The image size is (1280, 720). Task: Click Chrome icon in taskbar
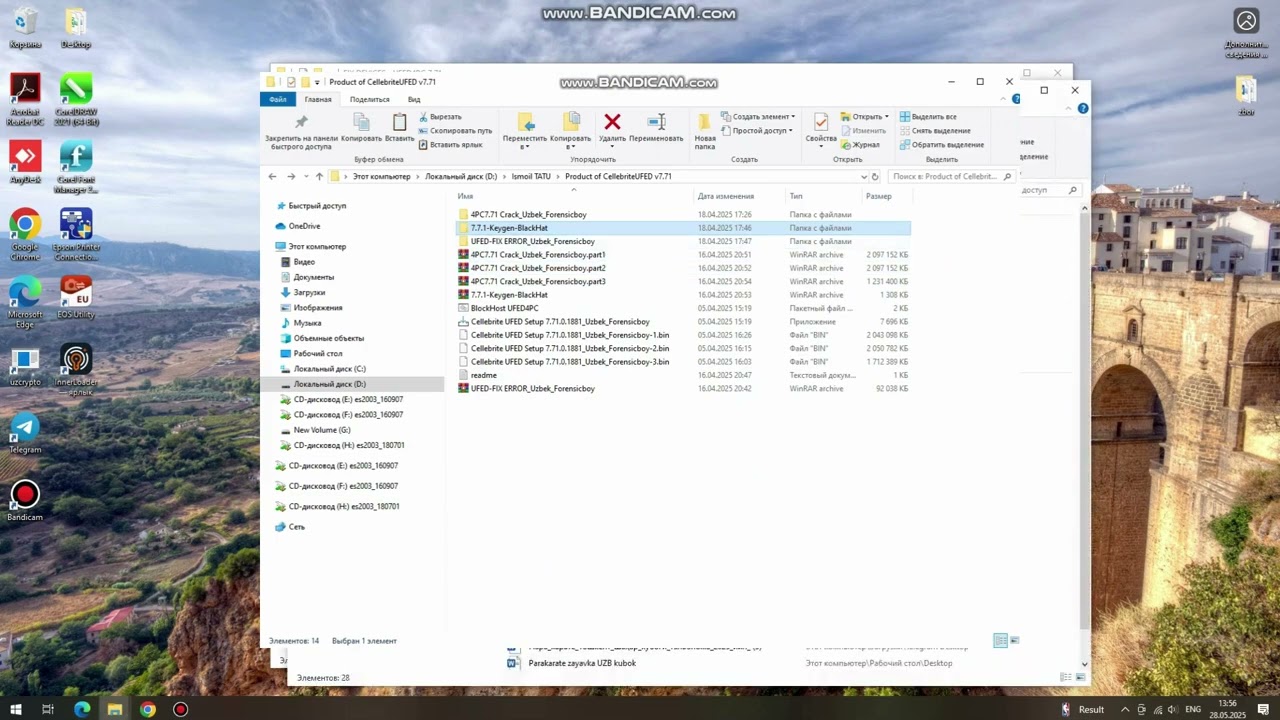[148, 709]
